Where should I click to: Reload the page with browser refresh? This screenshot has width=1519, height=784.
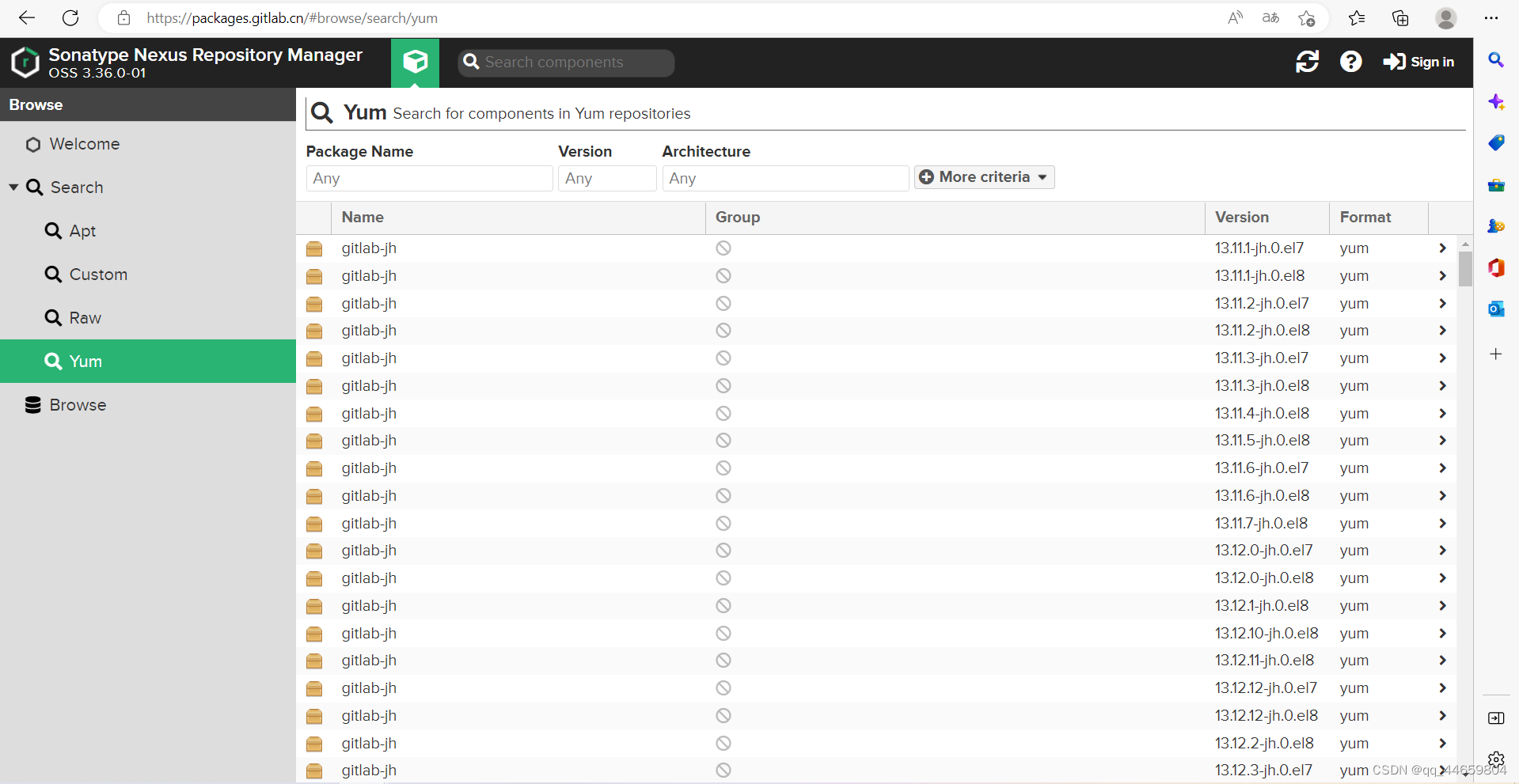[x=70, y=17]
